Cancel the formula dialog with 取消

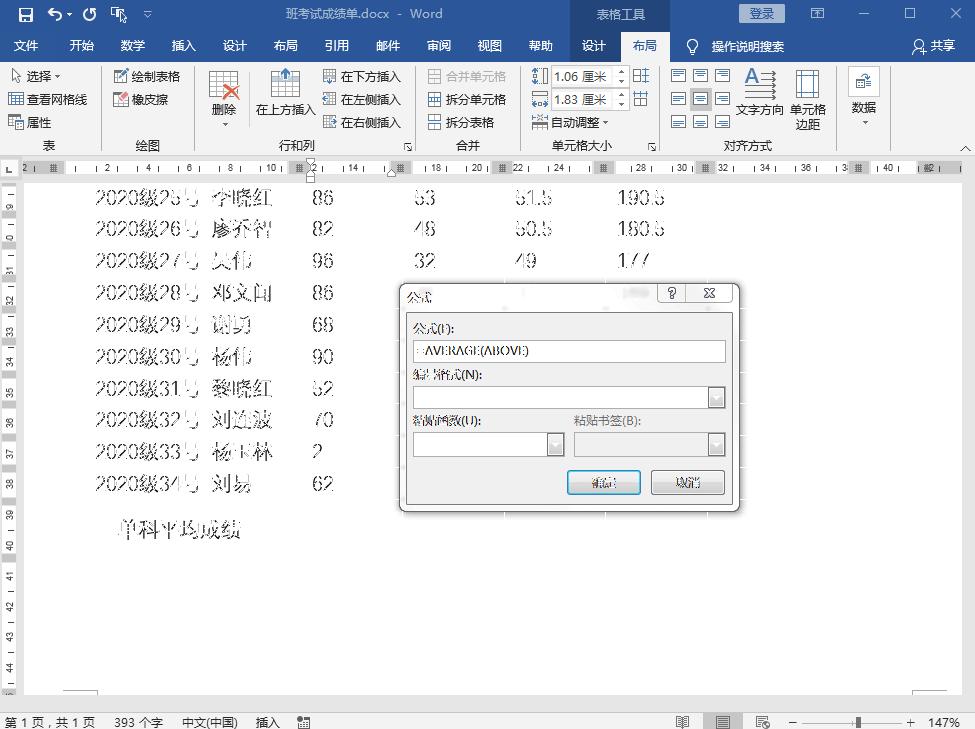[x=688, y=483]
